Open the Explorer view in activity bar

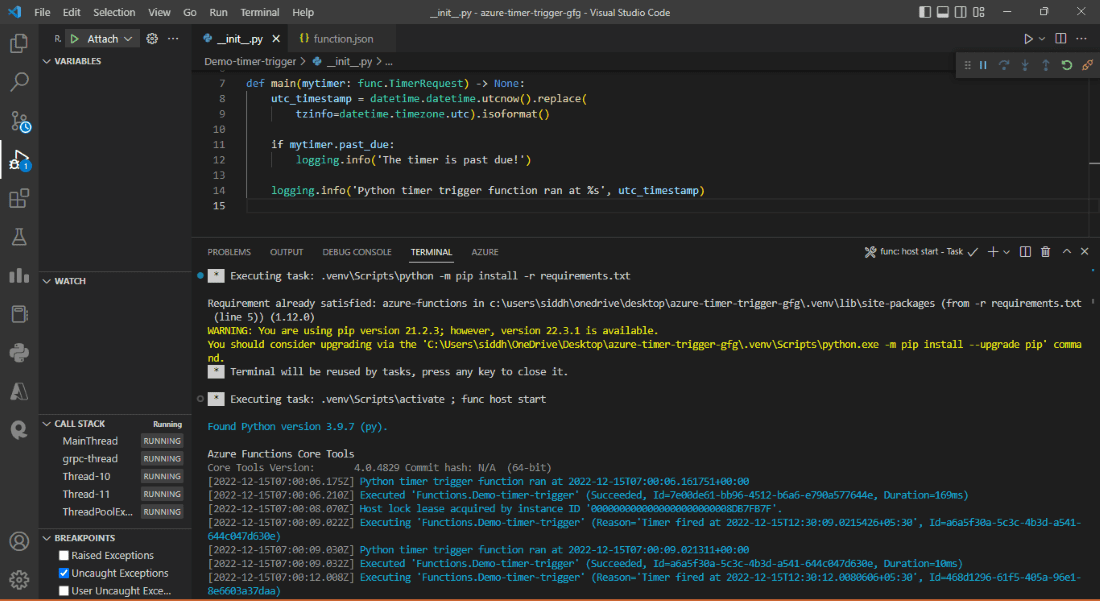[19, 43]
